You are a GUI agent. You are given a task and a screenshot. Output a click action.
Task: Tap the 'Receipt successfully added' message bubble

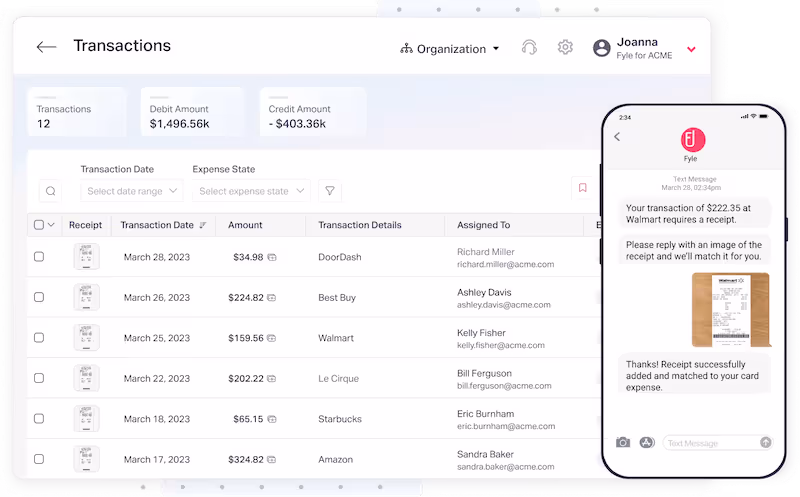(x=694, y=374)
